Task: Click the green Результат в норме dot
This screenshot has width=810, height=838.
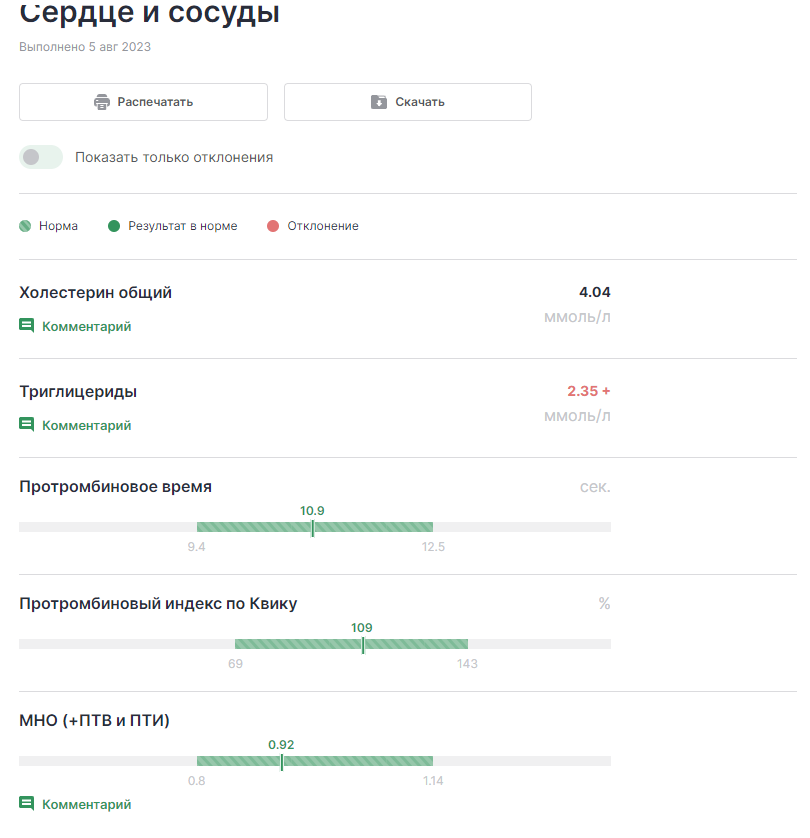Action: click(x=114, y=226)
